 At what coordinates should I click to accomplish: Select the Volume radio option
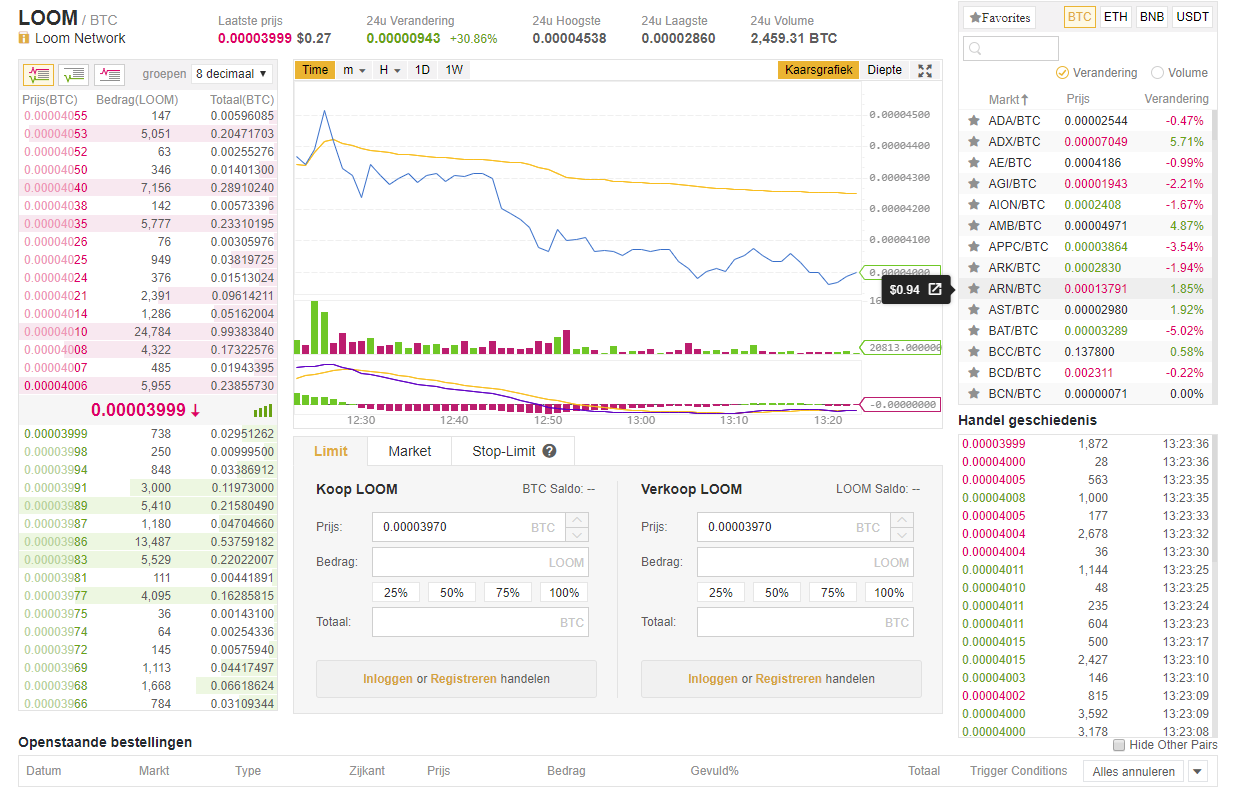pyautogui.click(x=1157, y=73)
